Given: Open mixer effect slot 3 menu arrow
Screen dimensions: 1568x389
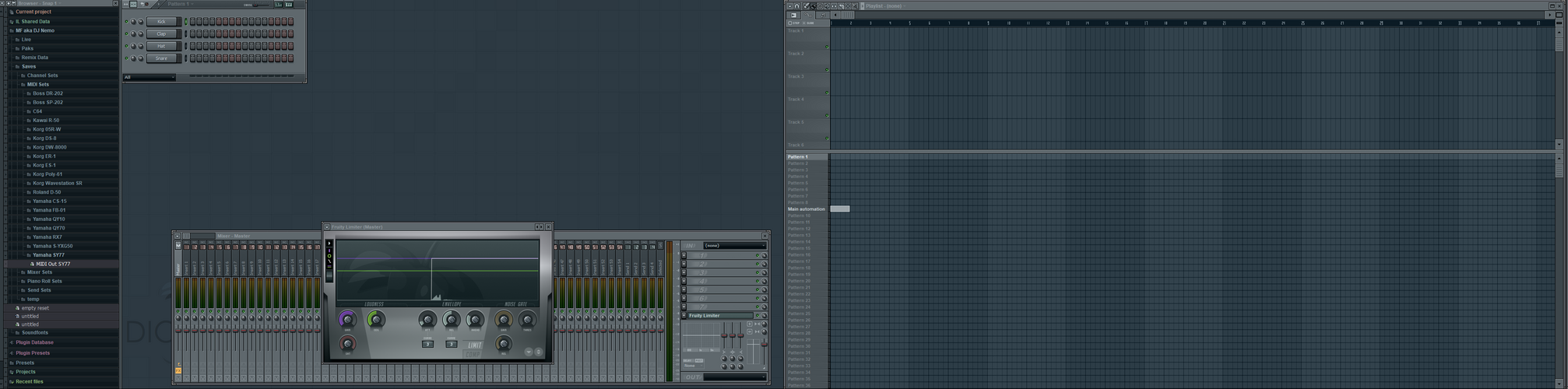Looking at the screenshot, I should (684, 273).
